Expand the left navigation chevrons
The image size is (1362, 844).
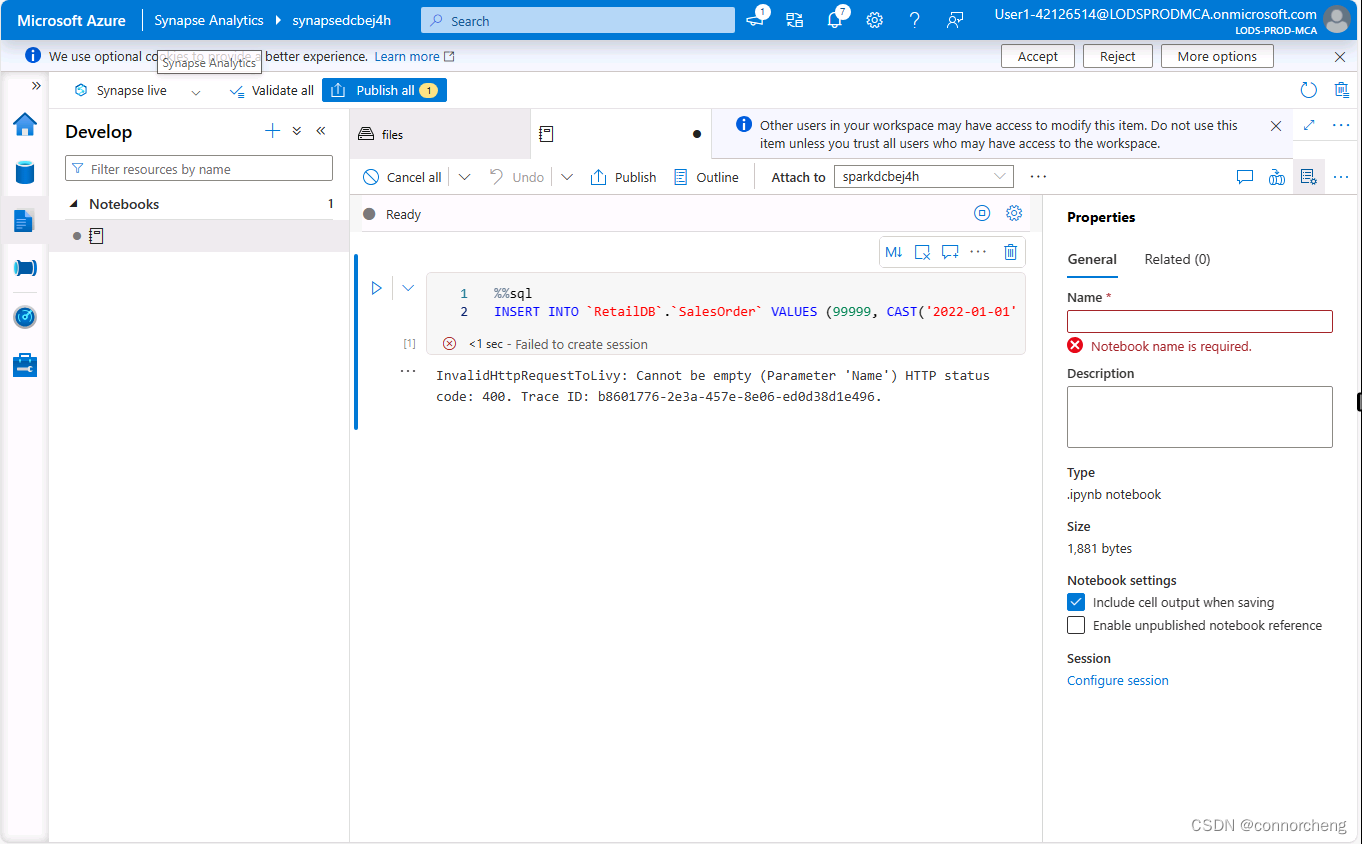[x=36, y=86]
